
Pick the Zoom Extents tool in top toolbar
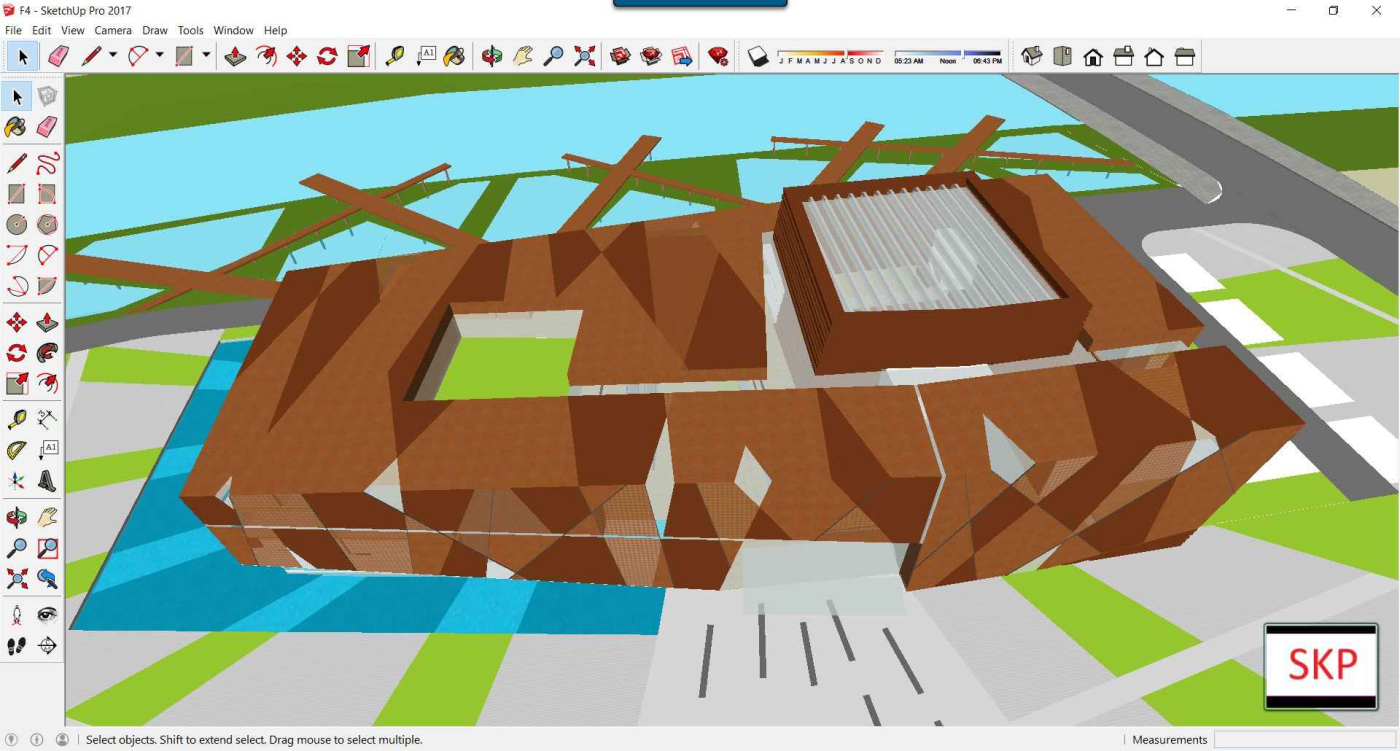click(x=585, y=56)
